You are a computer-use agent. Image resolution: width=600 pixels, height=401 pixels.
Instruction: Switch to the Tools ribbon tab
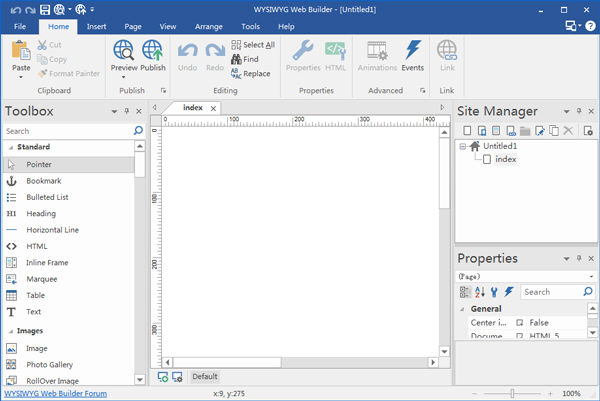coord(251,26)
